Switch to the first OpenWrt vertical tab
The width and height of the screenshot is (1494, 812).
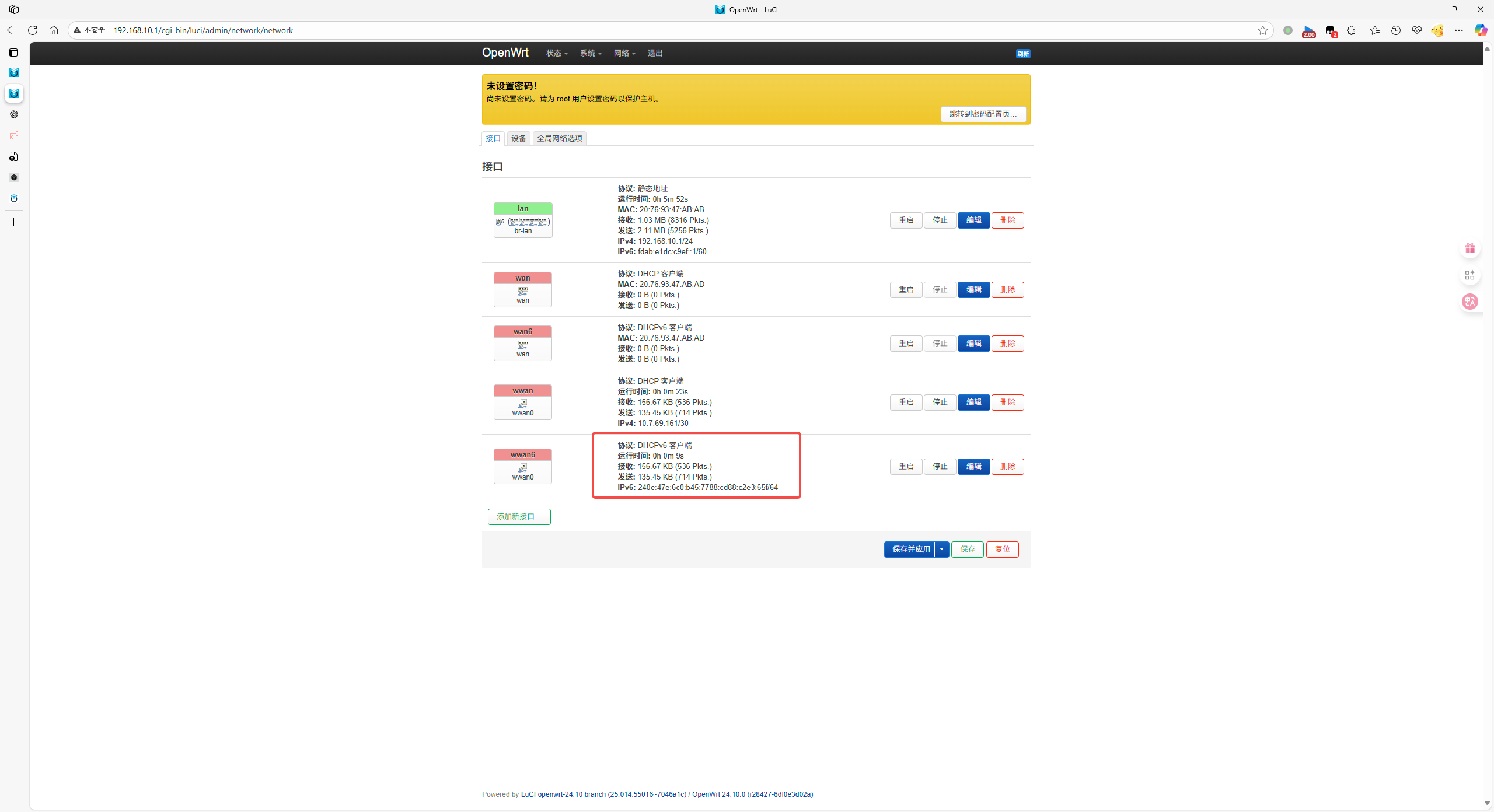coord(14,72)
